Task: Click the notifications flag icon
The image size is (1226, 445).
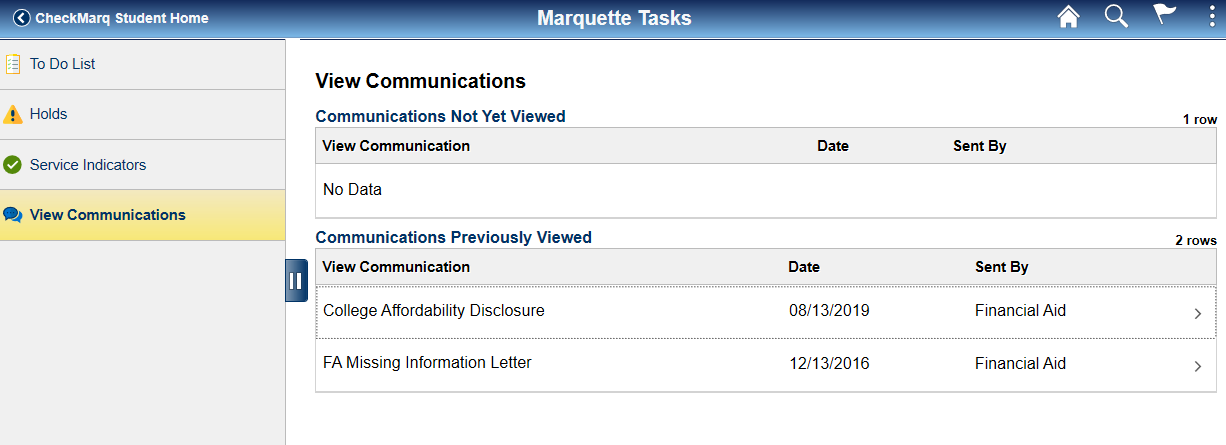Action: pos(1165,17)
